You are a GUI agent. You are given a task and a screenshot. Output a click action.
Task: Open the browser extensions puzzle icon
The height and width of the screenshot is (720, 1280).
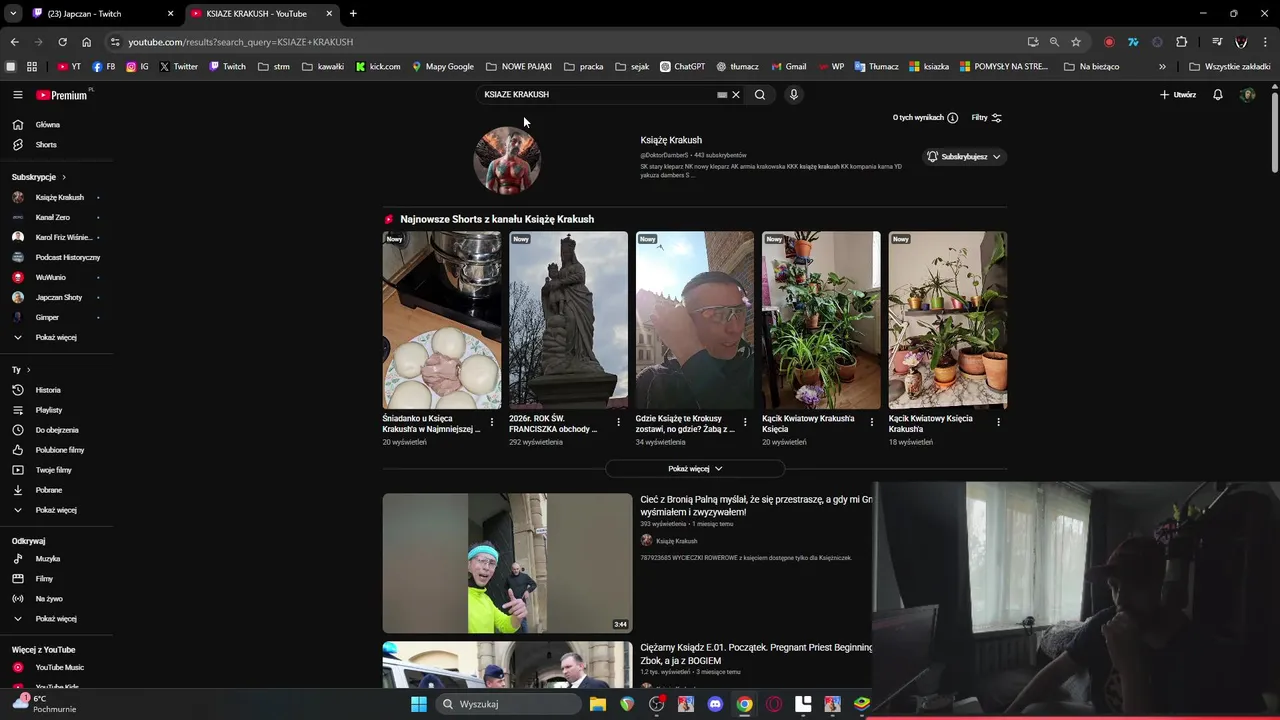(x=1182, y=42)
